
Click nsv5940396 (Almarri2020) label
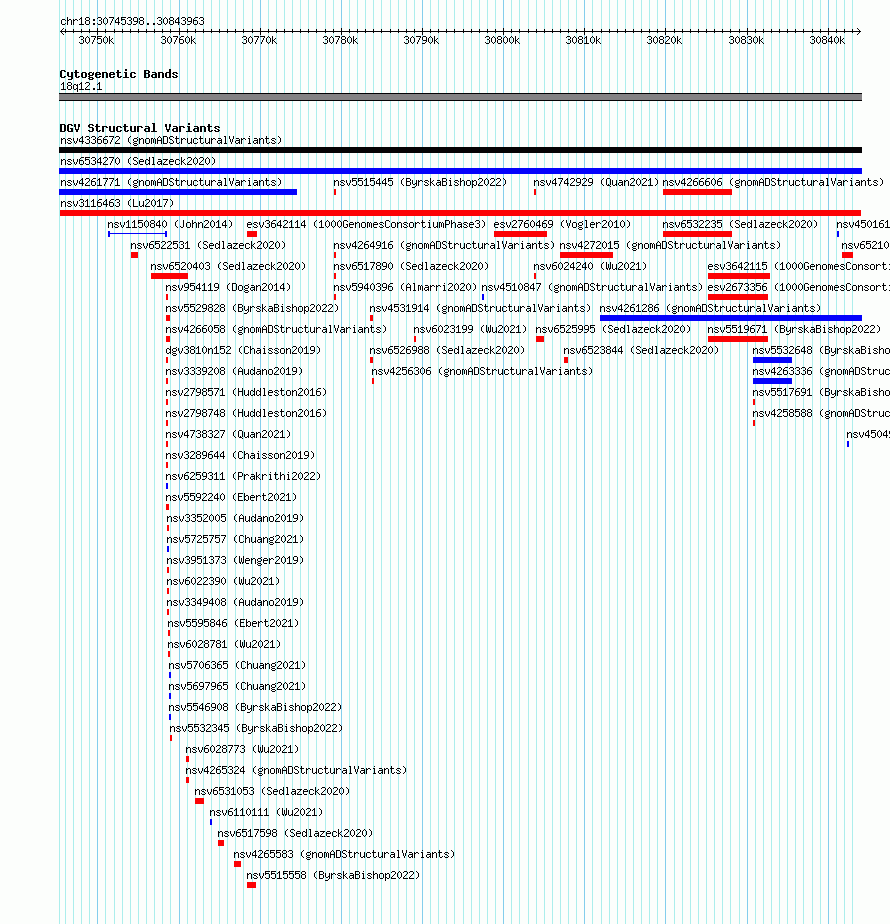tap(405, 288)
